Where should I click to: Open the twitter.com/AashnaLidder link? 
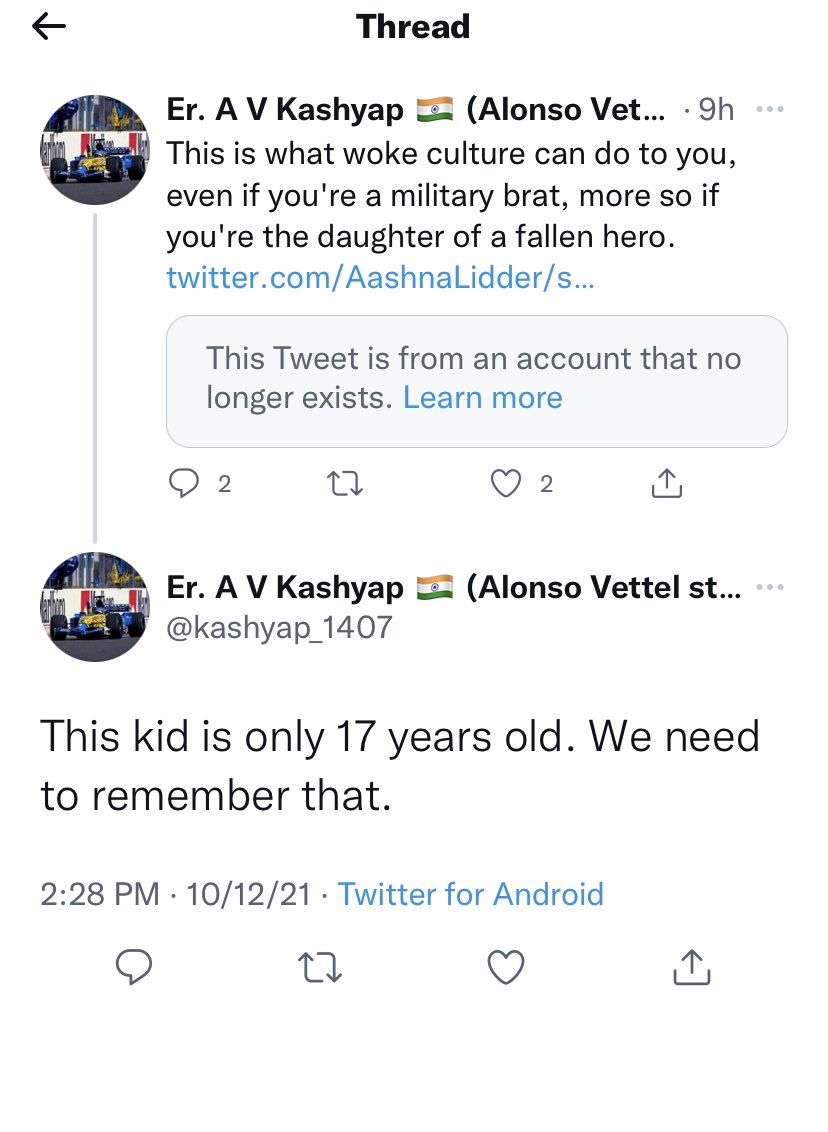(x=380, y=277)
